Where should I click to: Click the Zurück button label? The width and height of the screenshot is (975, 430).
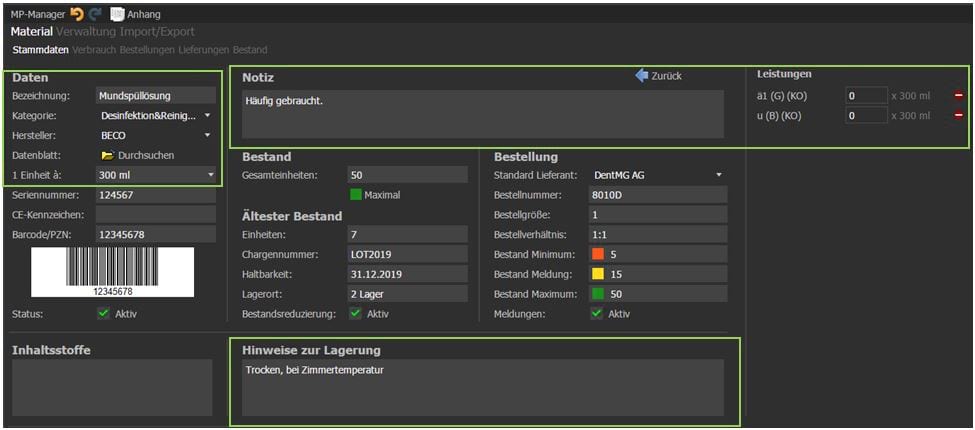(x=667, y=76)
